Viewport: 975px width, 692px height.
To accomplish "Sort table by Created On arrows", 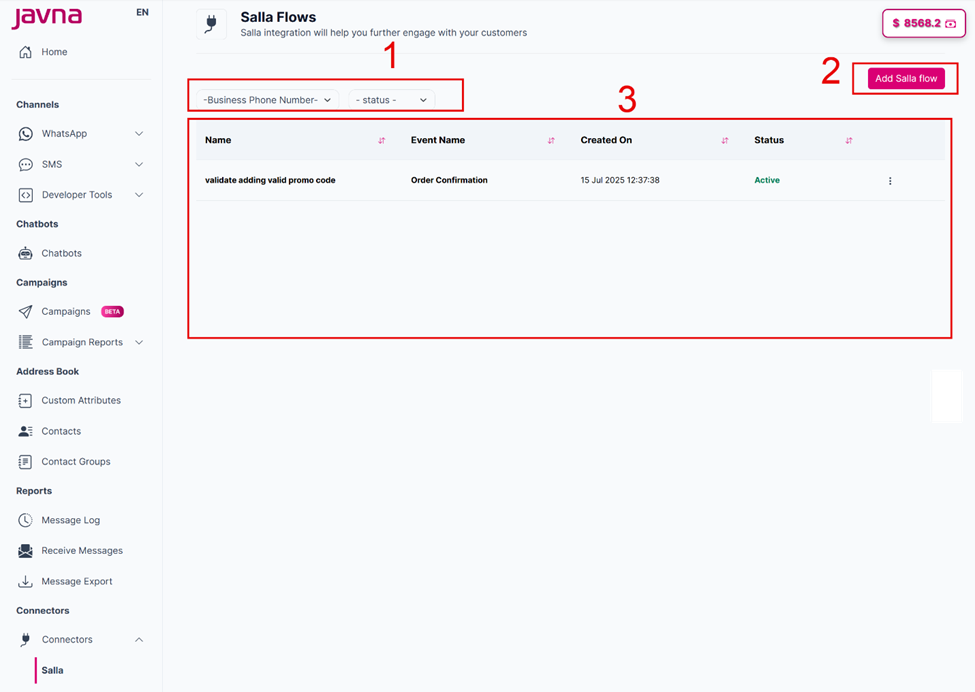I will click(x=725, y=141).
